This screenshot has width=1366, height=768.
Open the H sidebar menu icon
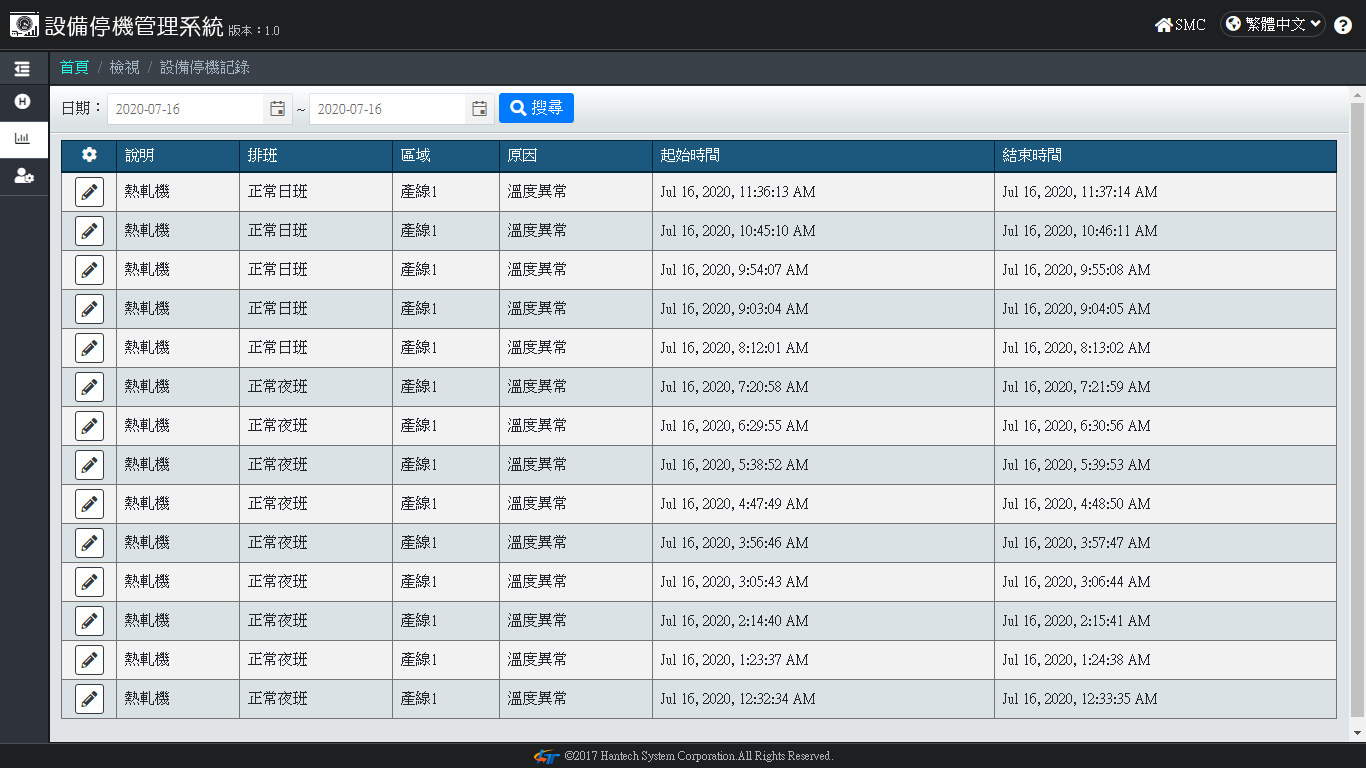click(x=22, y=102)
